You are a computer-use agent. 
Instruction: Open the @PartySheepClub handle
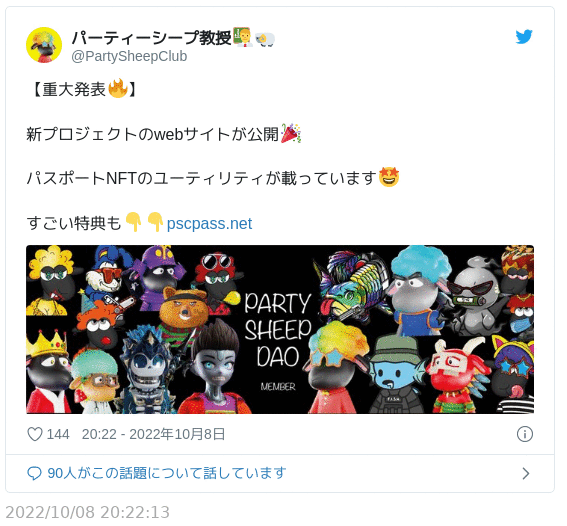(x=129, y=56)
